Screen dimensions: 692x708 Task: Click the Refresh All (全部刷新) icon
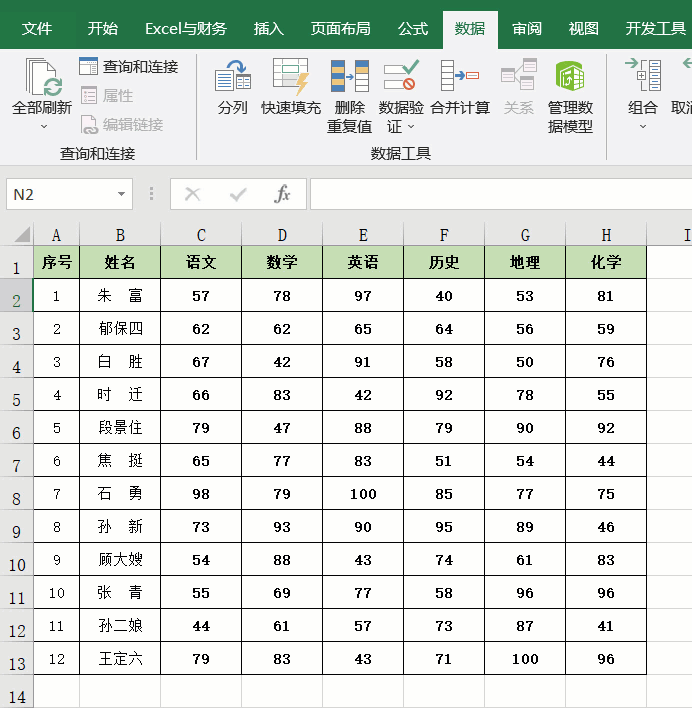tap(42, 78)
